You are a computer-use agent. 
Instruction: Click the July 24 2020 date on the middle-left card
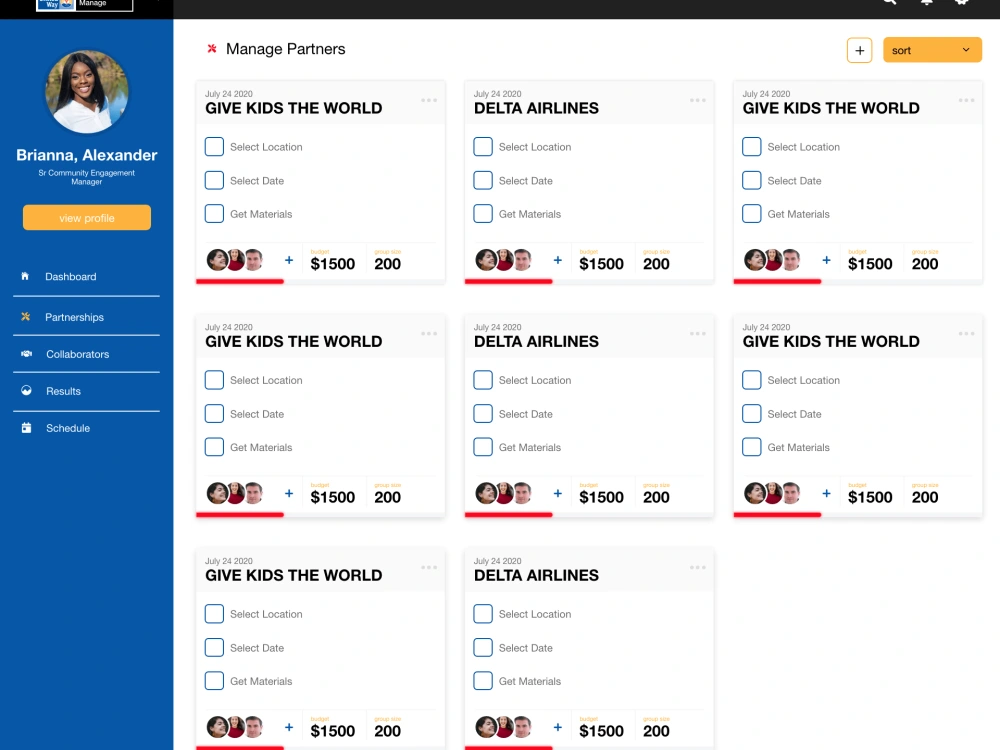[x=228, y=327]
